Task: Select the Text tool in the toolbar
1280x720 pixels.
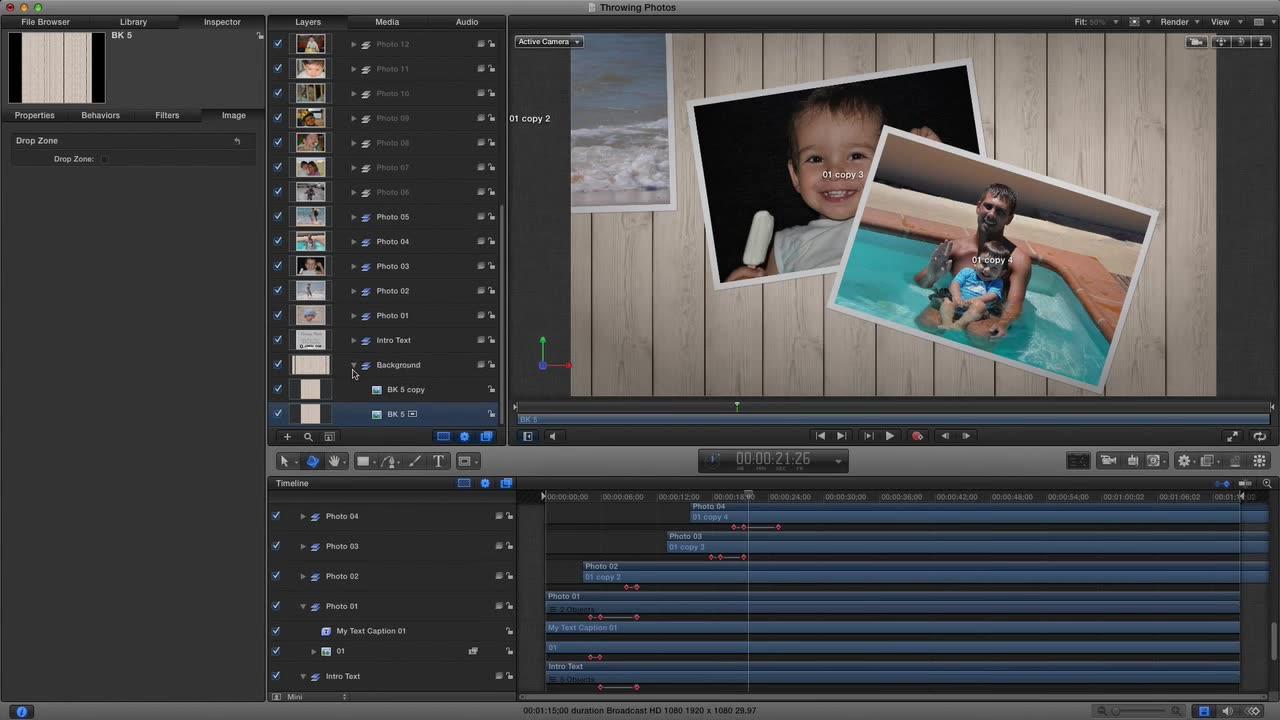Action: 438,460
